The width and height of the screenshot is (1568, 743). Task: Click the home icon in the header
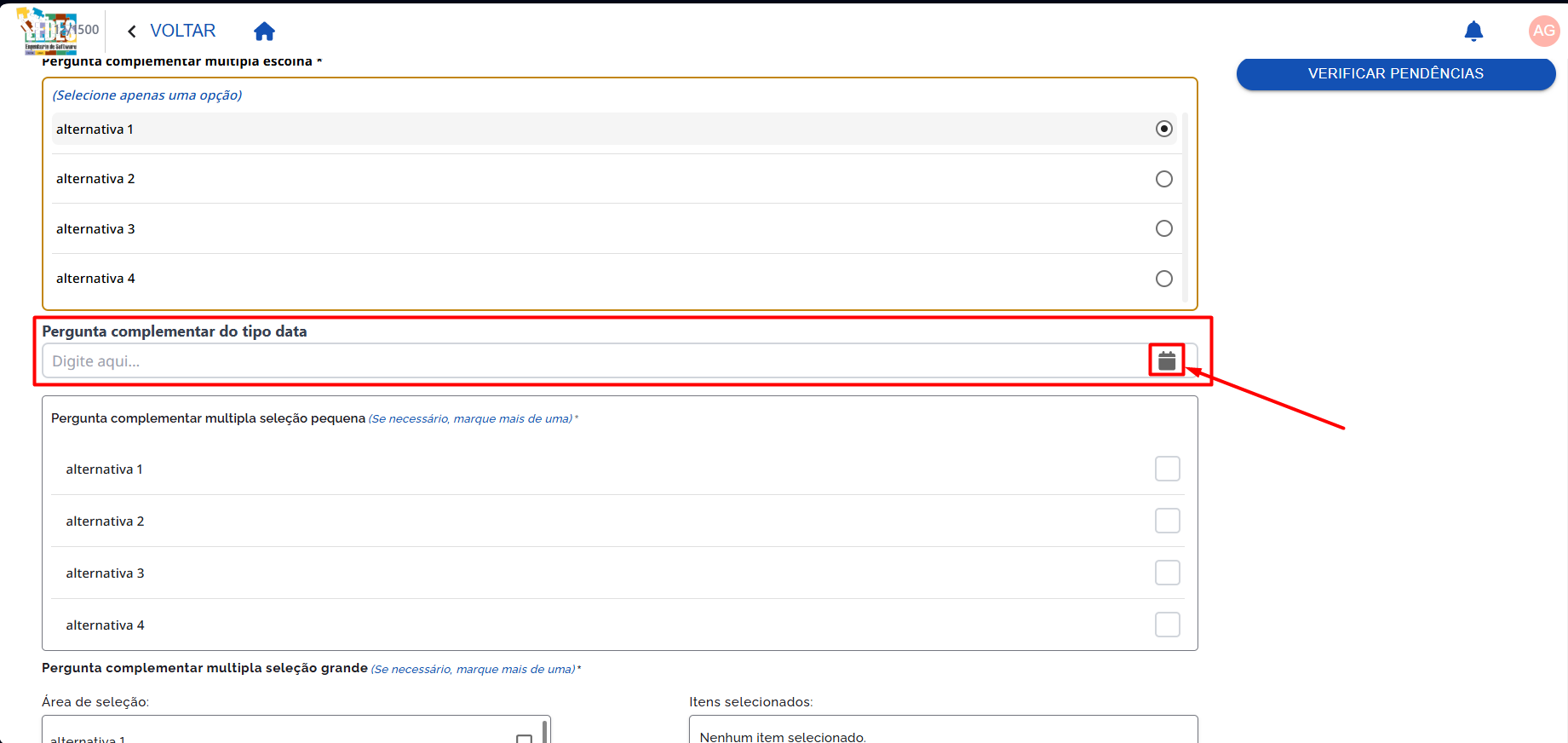264,32
